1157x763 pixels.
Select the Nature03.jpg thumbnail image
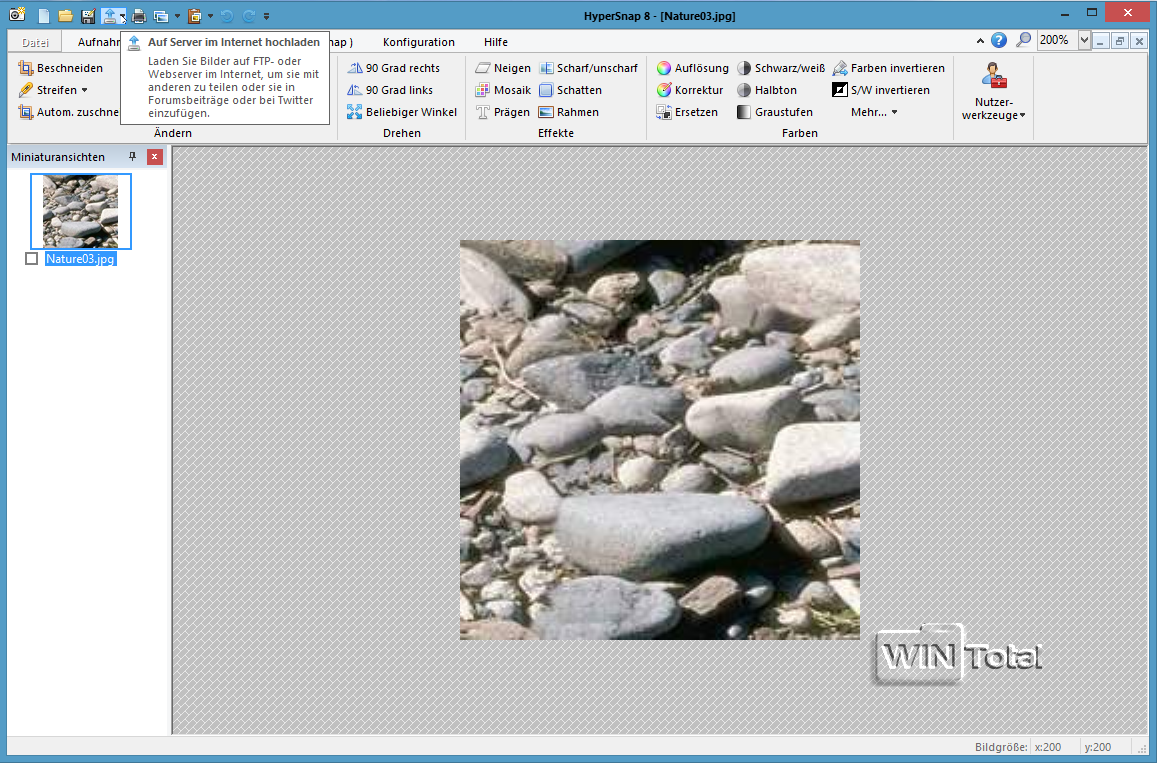[x=80, y=211]
